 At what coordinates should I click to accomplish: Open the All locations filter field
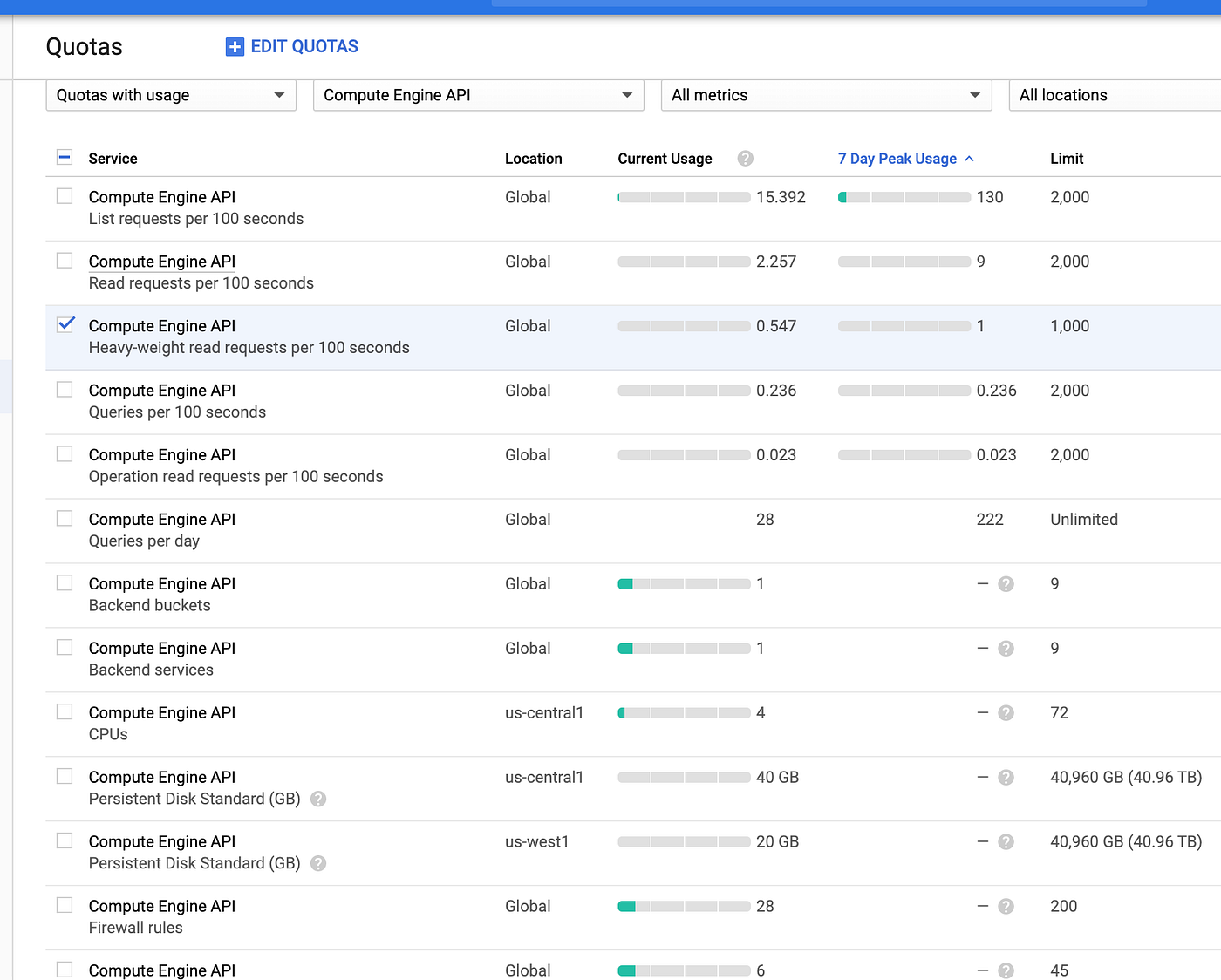[1115, 95]
